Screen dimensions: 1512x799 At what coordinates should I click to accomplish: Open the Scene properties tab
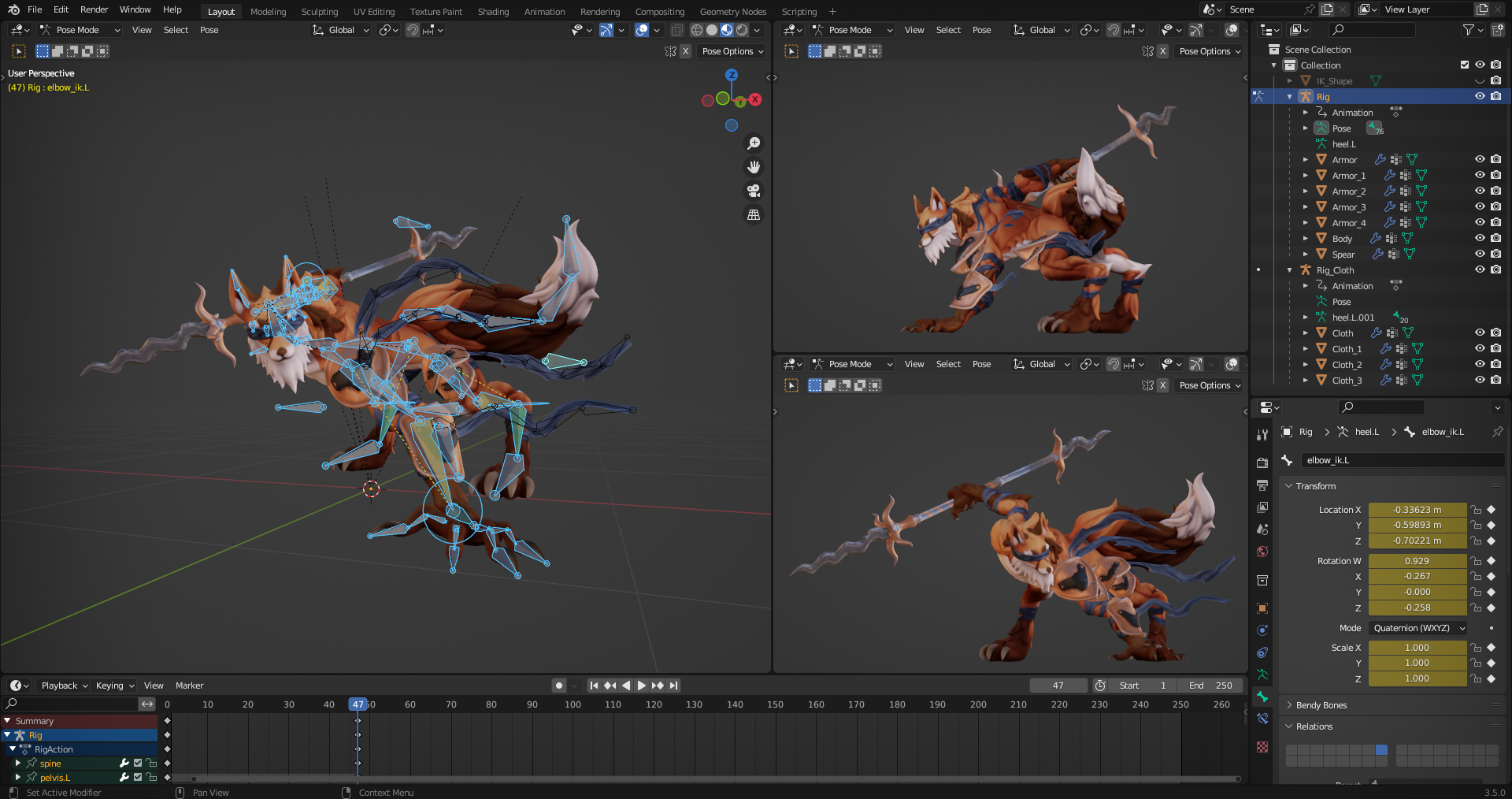[x=1262, y=529]
